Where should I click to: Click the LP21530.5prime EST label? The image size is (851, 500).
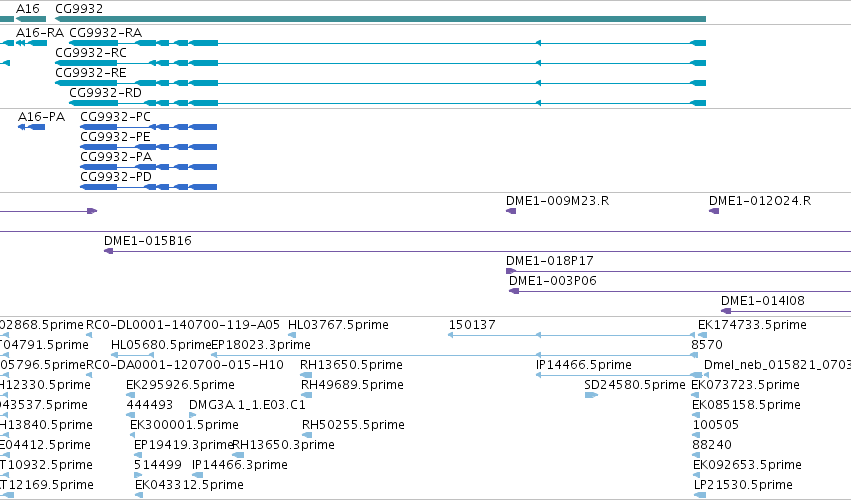[743, 485]
